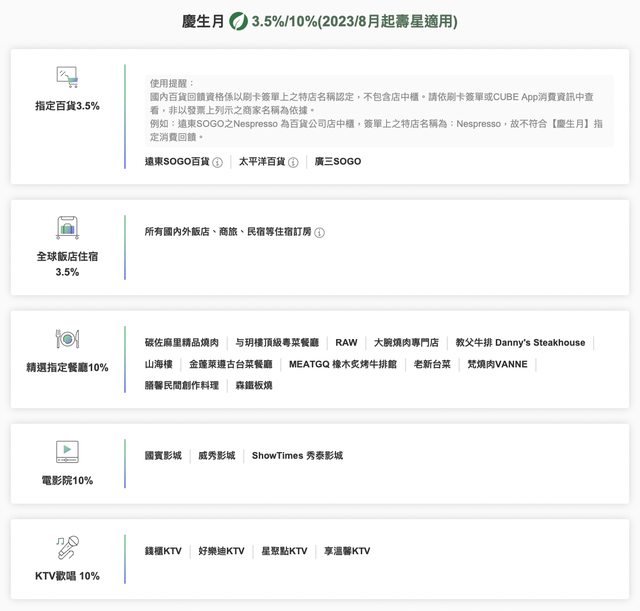Click the 使用提醒 notice box
Image resolution: width=640 pixels, height=611 pixels.
[378, 110]
